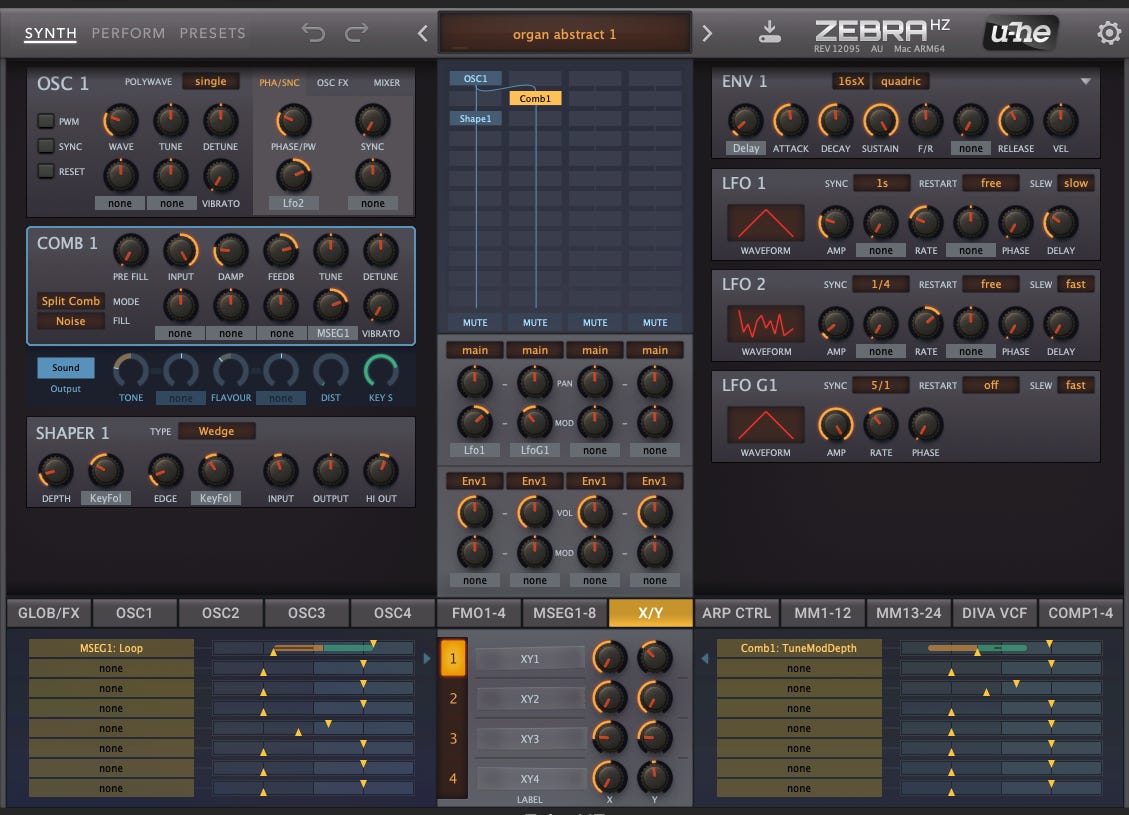1129x815 pixels.
Task: Adjust the MSEG1: Loop range slider
Action: 313,648
